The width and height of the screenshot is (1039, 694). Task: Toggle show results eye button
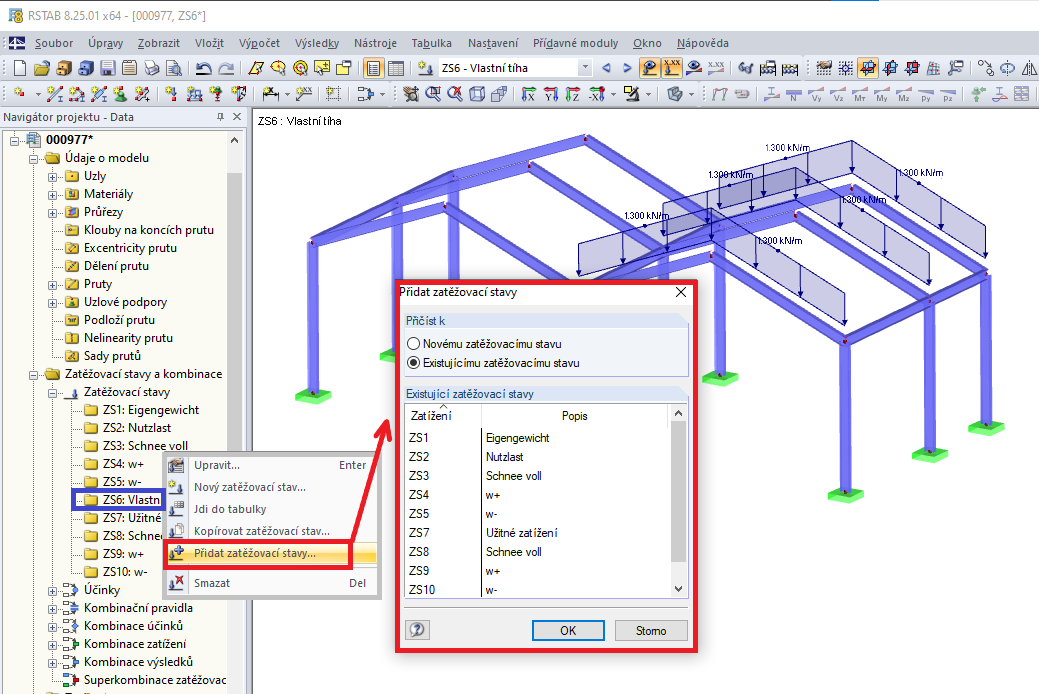pyautogui.click(x=694, y=68)
